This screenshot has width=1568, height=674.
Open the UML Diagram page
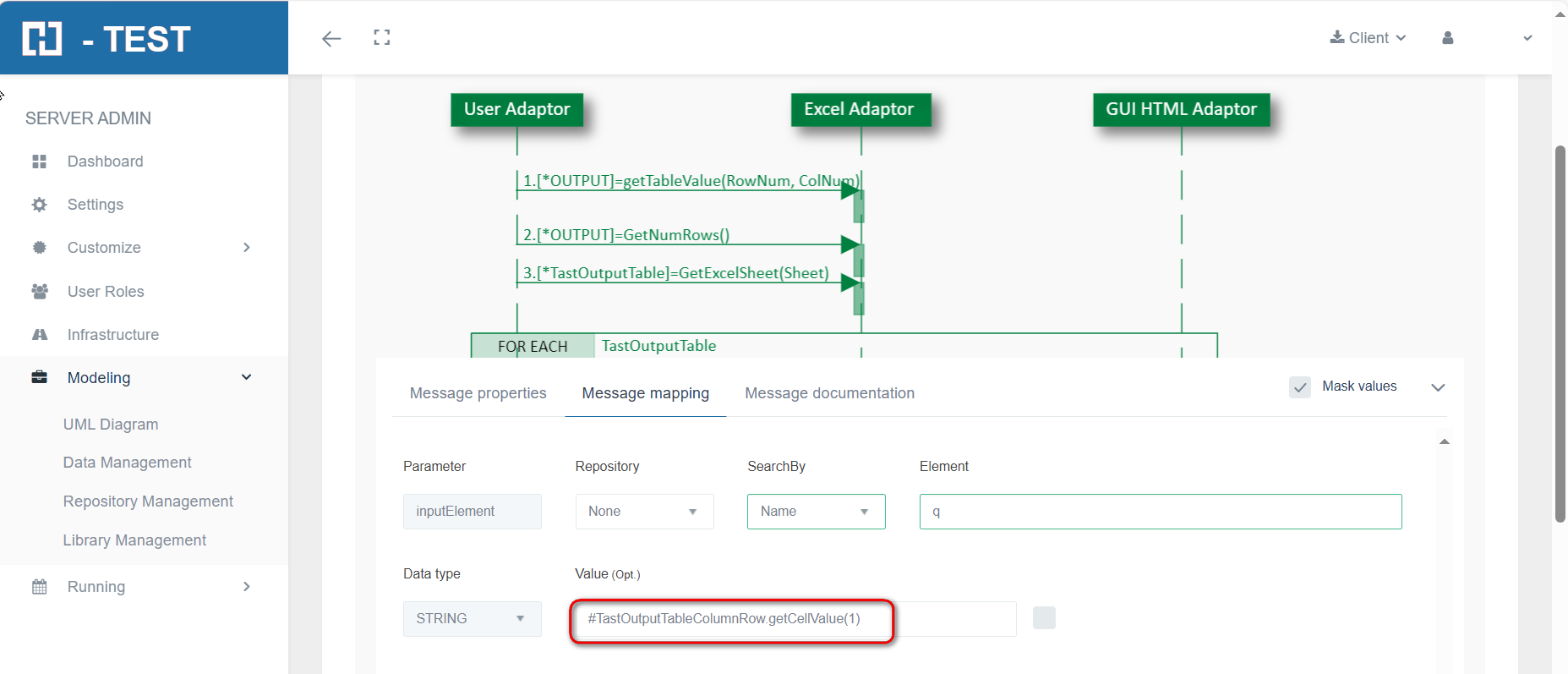[111, 425]
